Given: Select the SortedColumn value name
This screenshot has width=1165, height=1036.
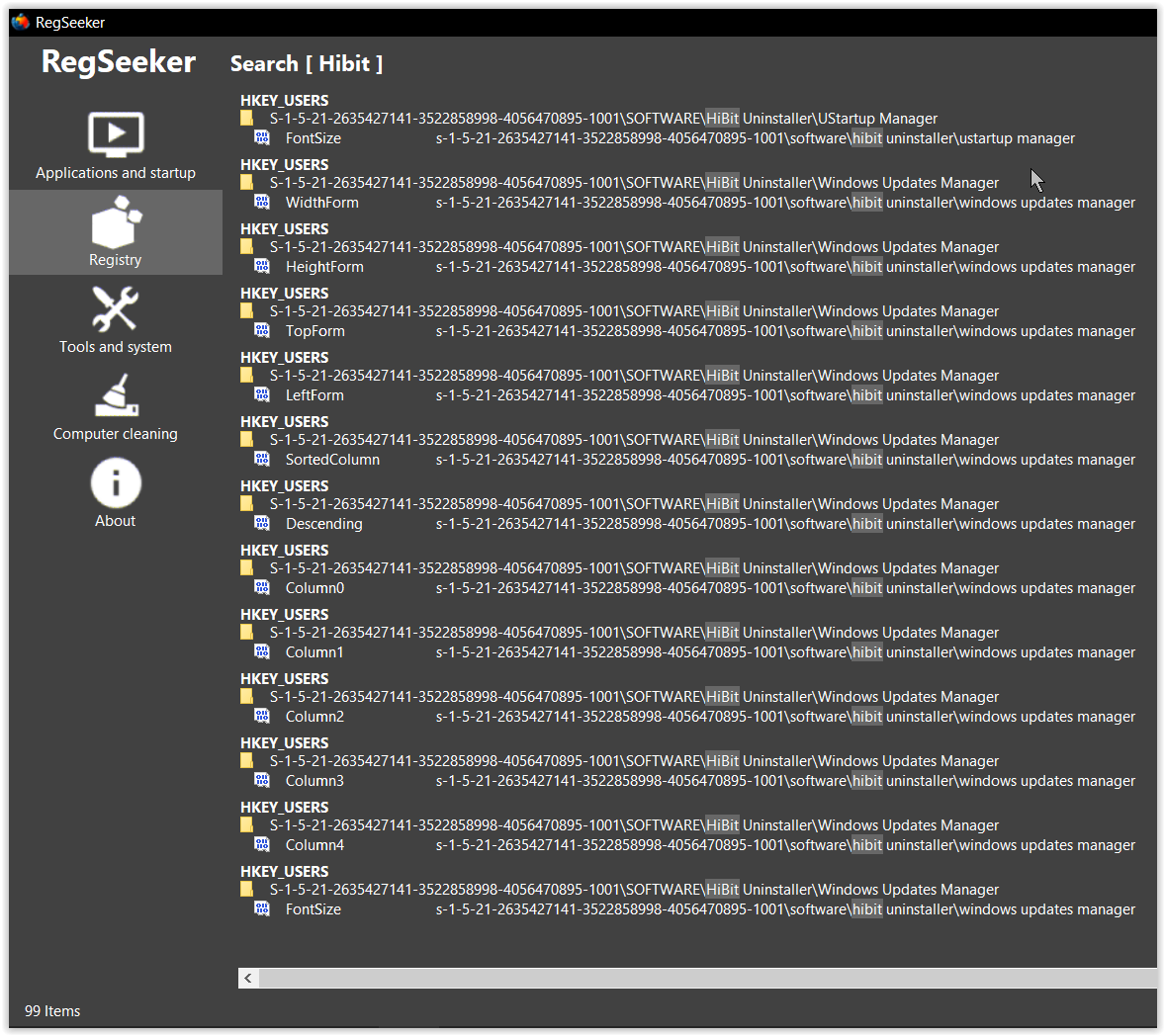Looking at the screenshot, I should click(332, 460).
